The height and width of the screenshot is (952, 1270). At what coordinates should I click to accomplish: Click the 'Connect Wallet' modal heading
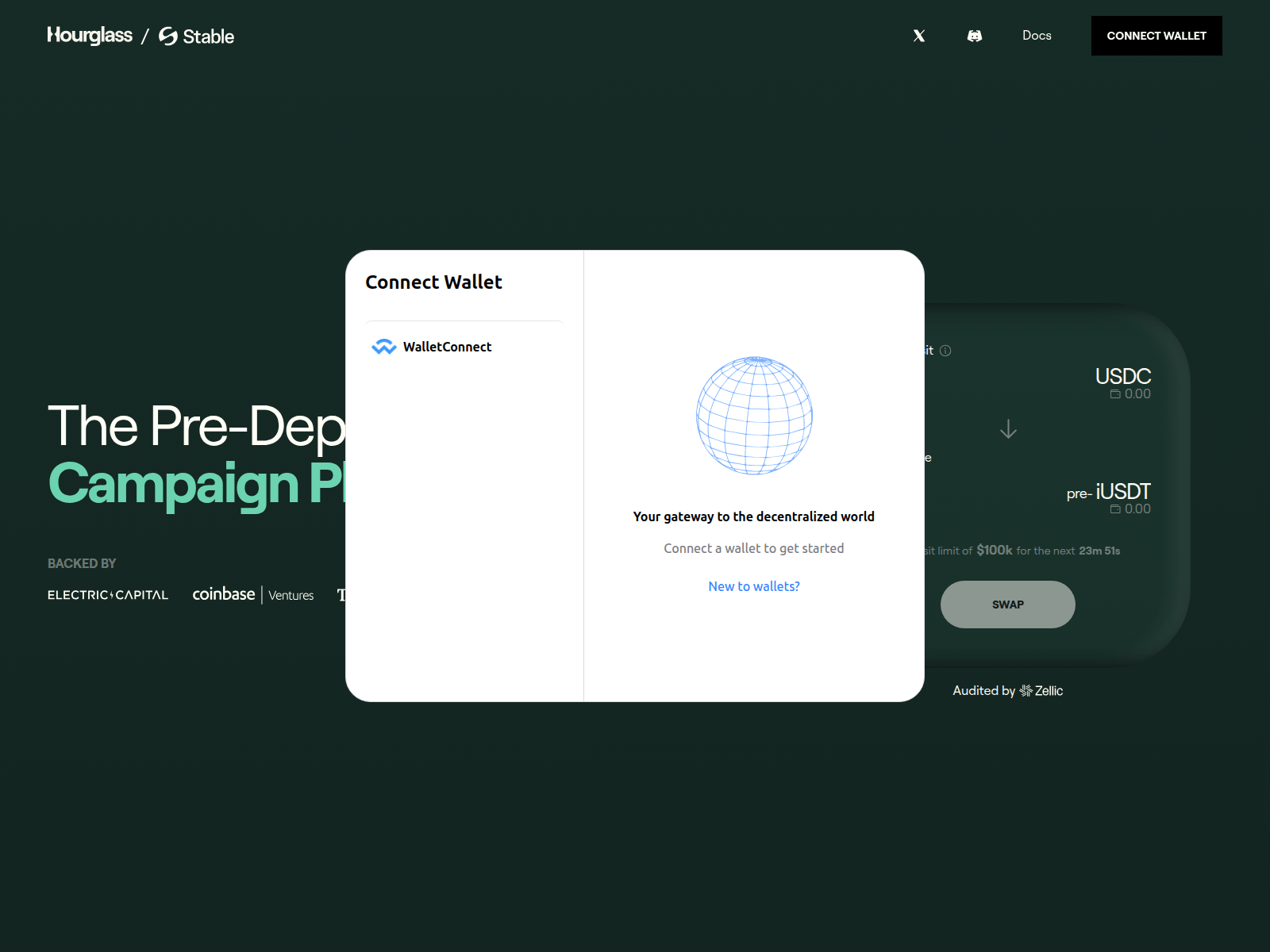433,282
